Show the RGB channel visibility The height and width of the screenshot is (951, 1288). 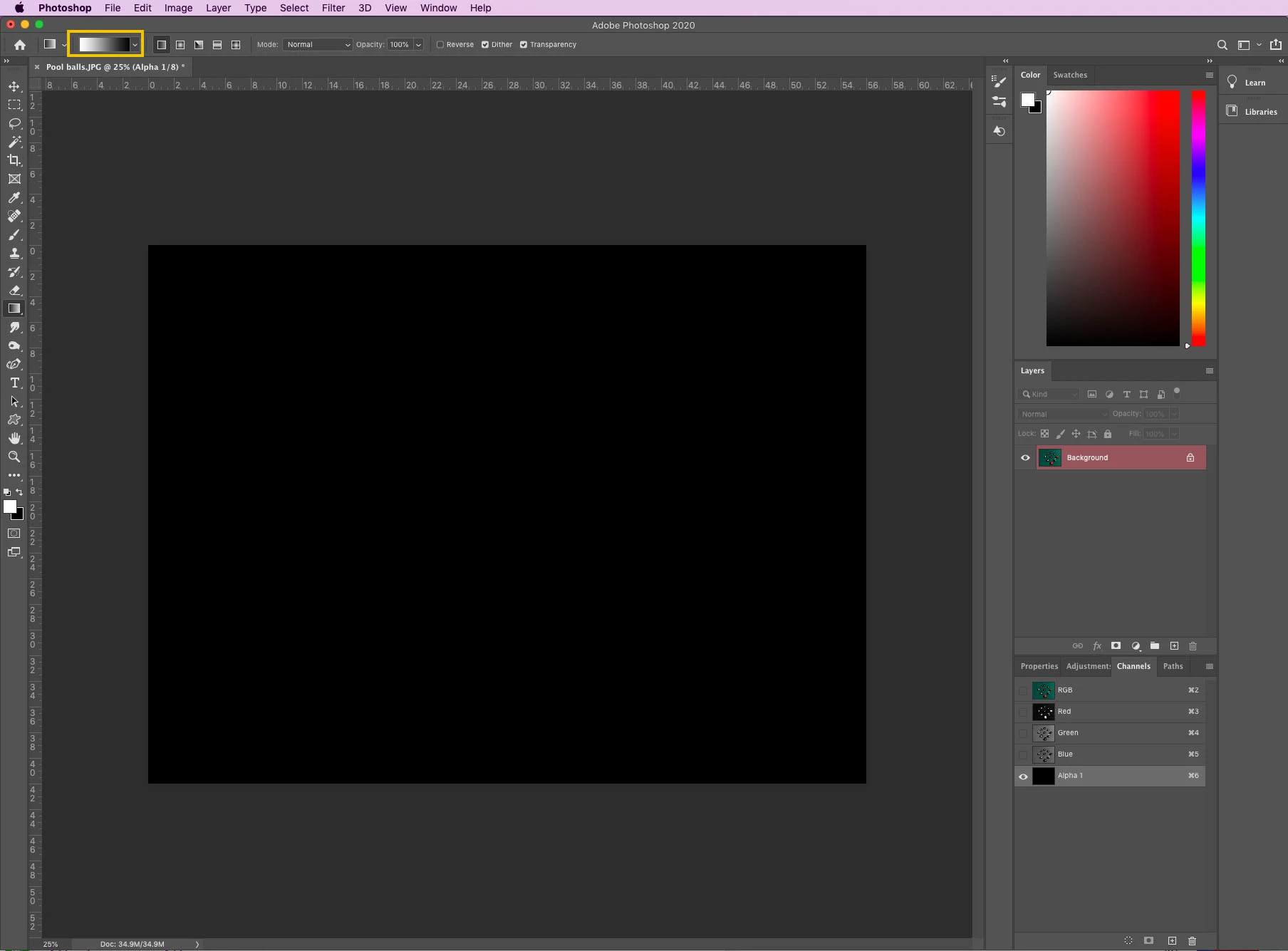click(x=1024, y=691)
